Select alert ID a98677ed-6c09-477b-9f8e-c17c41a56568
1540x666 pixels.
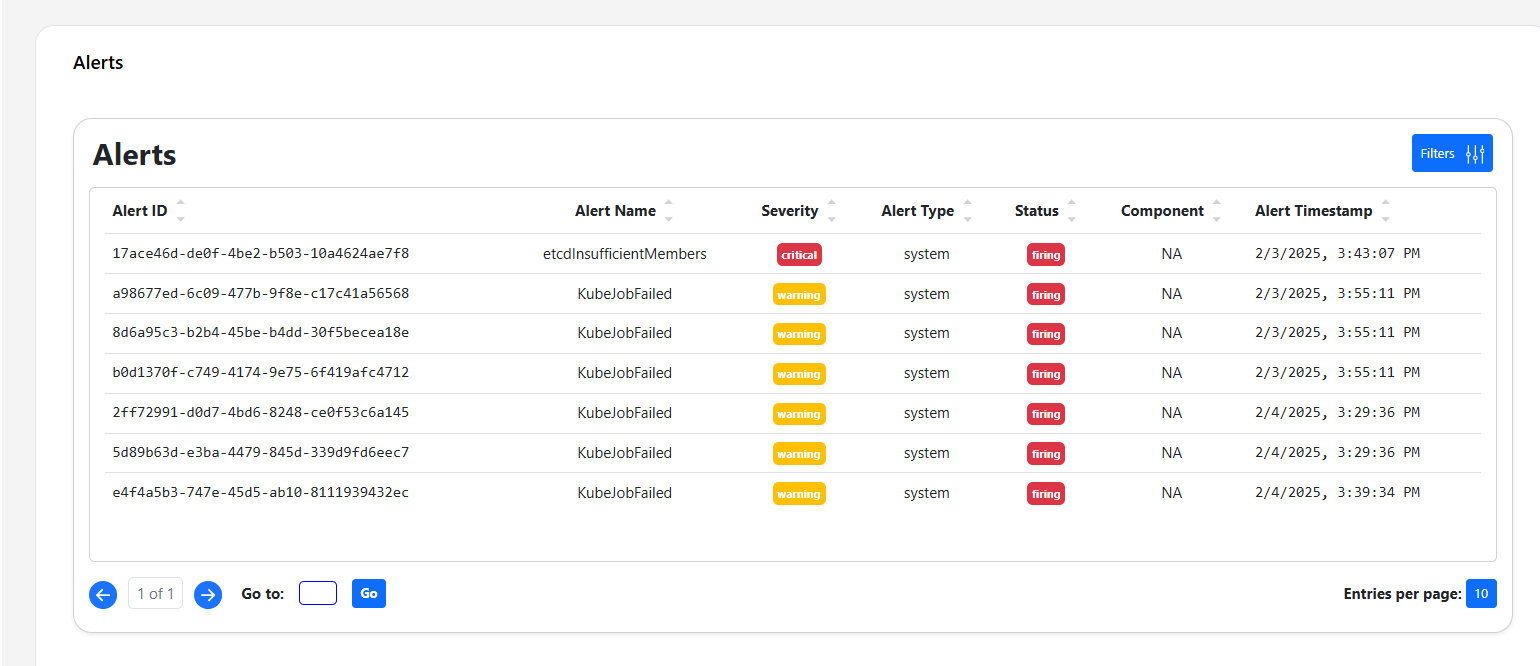tap(261, 293)
